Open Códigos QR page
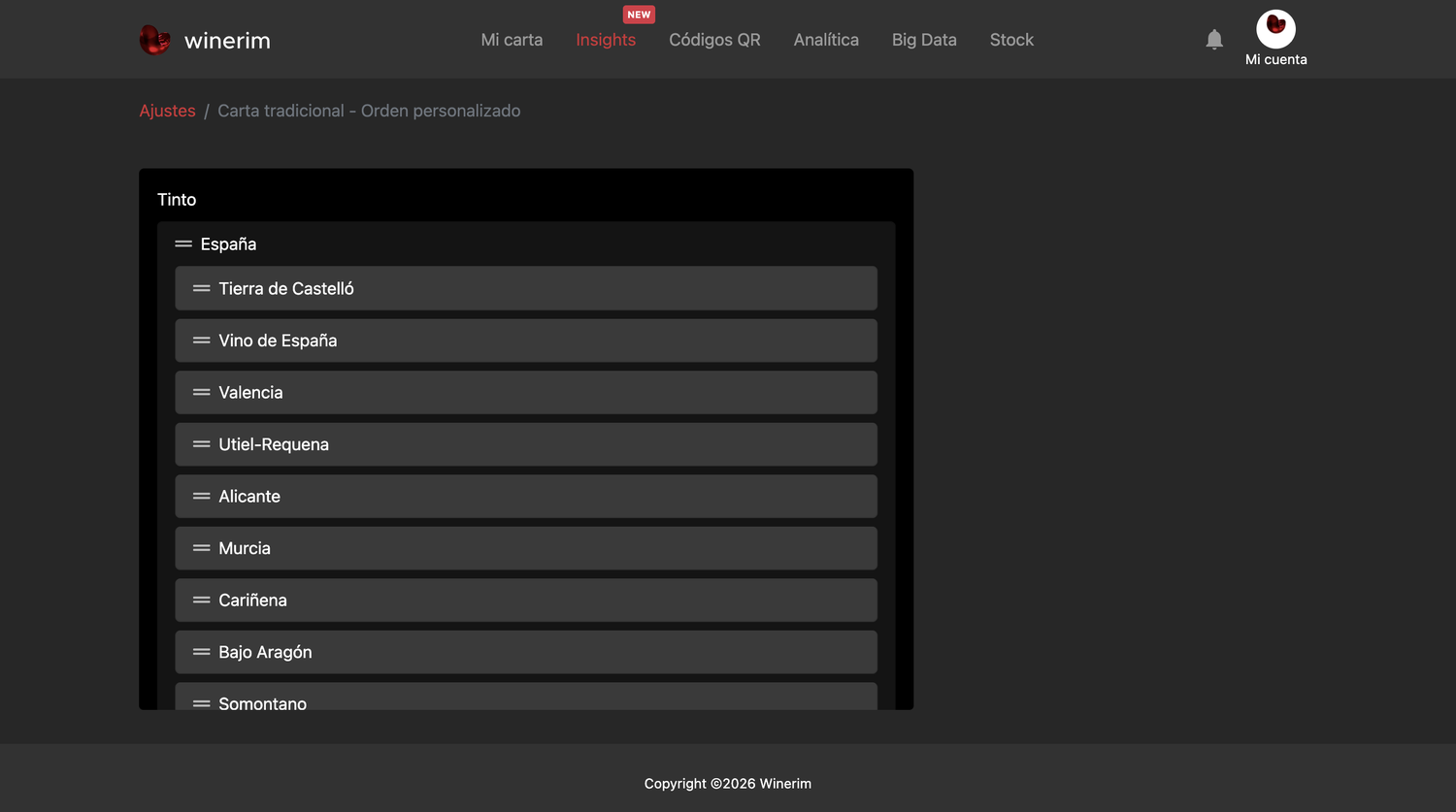The width and height of the screenshot is (1456, 812). tap(714, 40)
